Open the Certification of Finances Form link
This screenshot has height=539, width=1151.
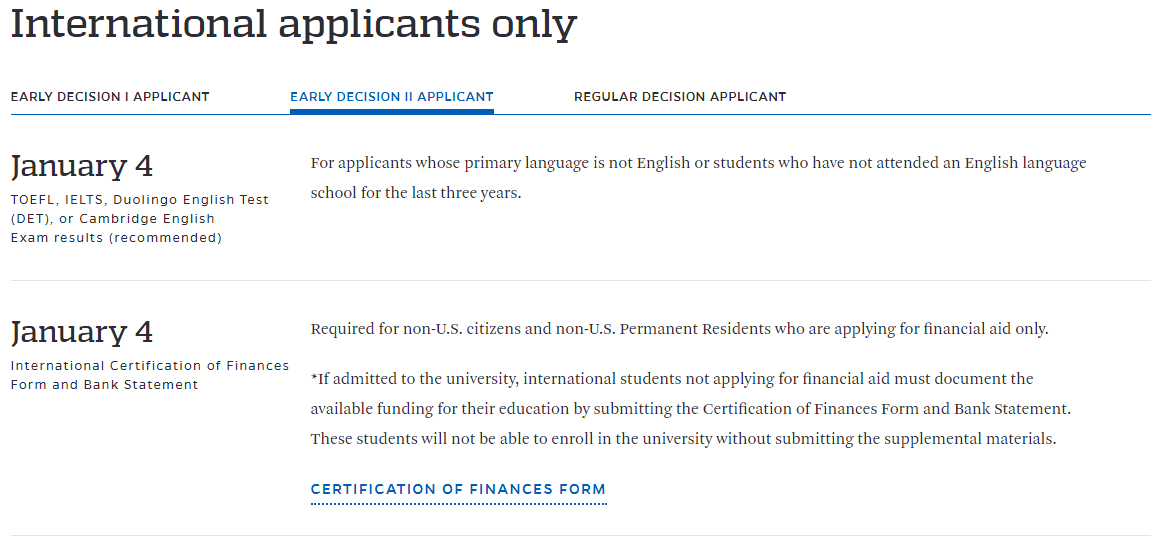point(458,490)
